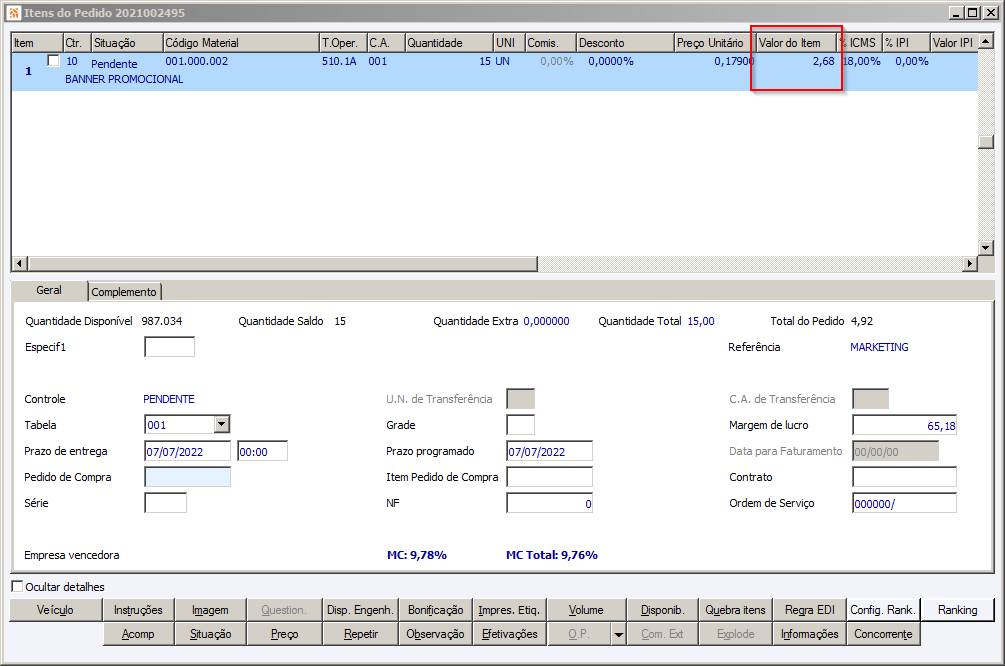Click the window icon in the title bar
1005x666 pixels.
13,13
